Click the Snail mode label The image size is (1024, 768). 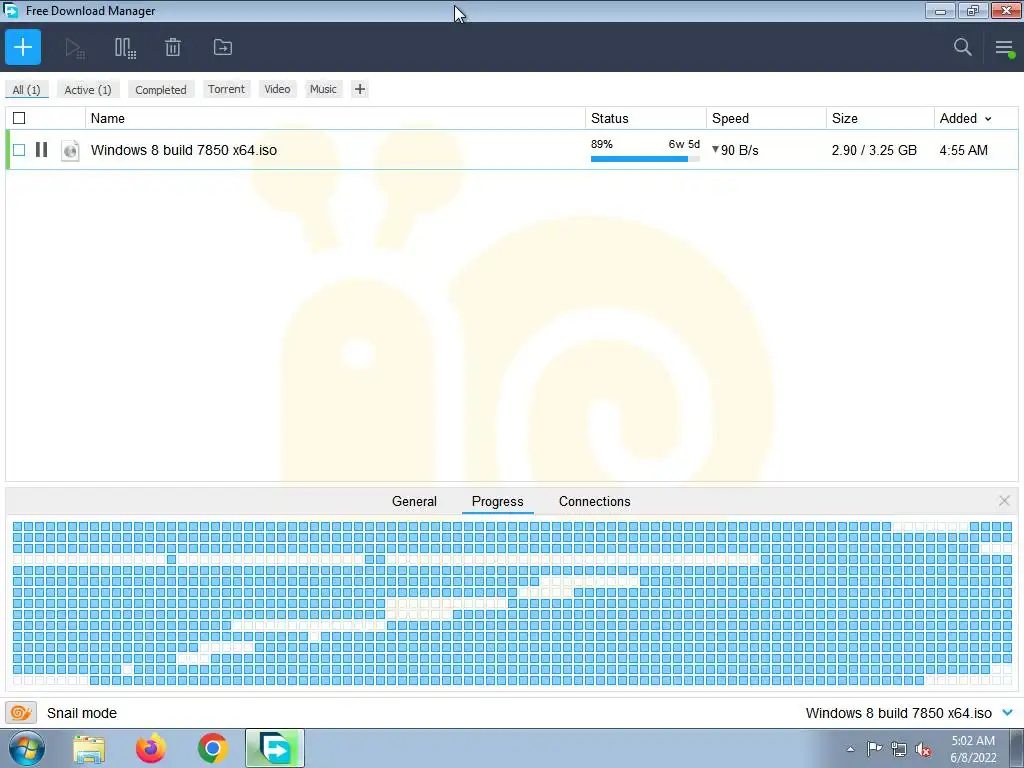[82, 712]
